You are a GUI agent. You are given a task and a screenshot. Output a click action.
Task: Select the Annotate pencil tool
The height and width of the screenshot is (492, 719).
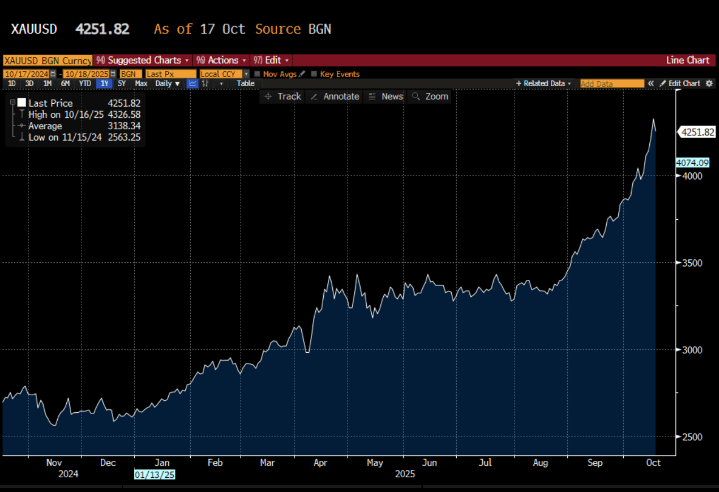[333, 96]
